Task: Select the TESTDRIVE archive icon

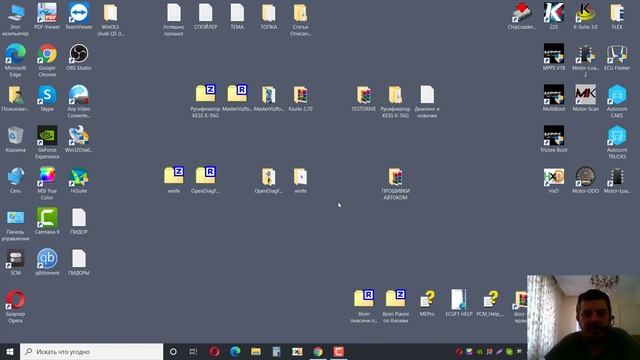Action: pyautogui.click(x=363, y=95)
